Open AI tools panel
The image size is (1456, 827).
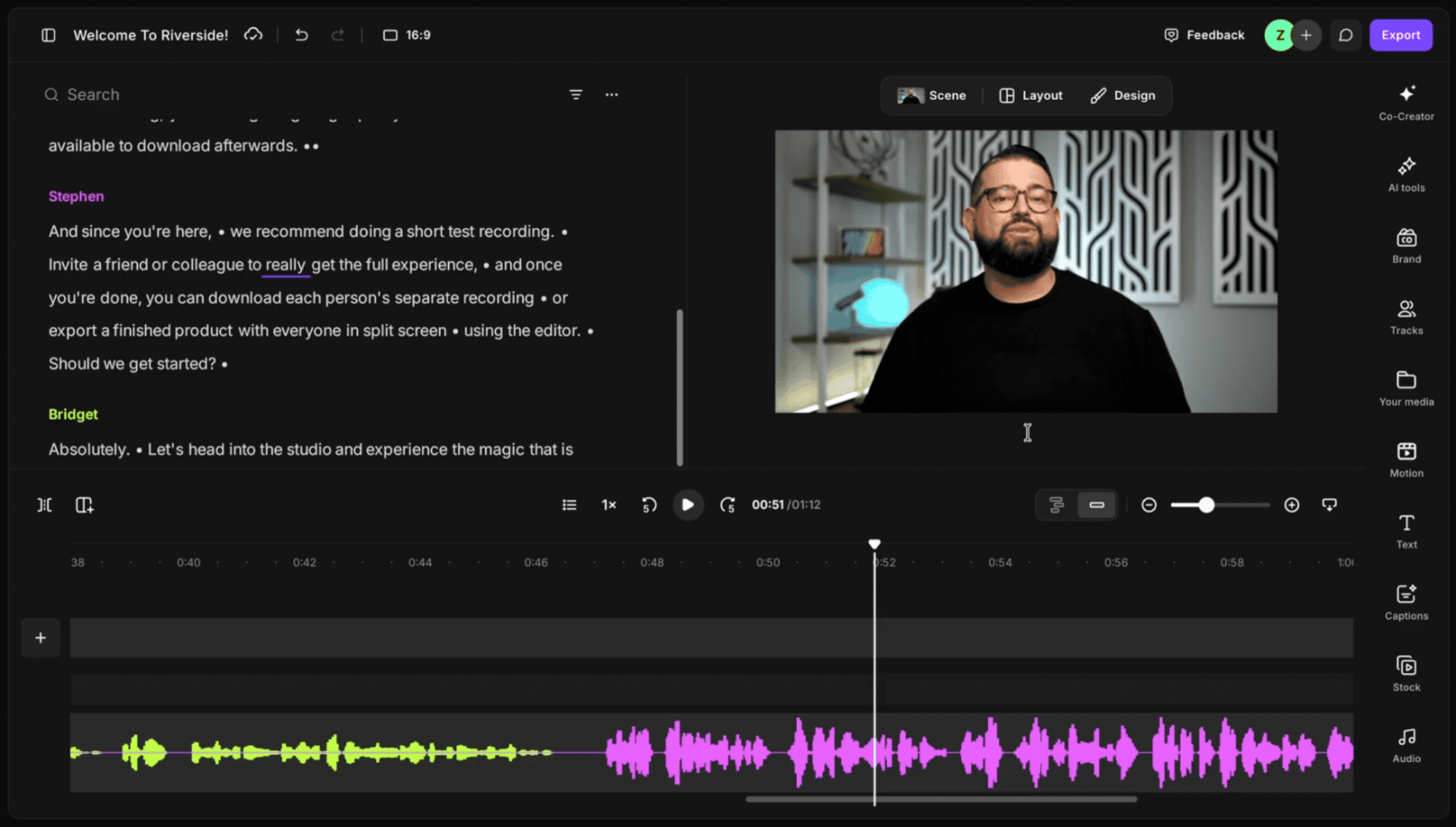(x=1406, y=174)
